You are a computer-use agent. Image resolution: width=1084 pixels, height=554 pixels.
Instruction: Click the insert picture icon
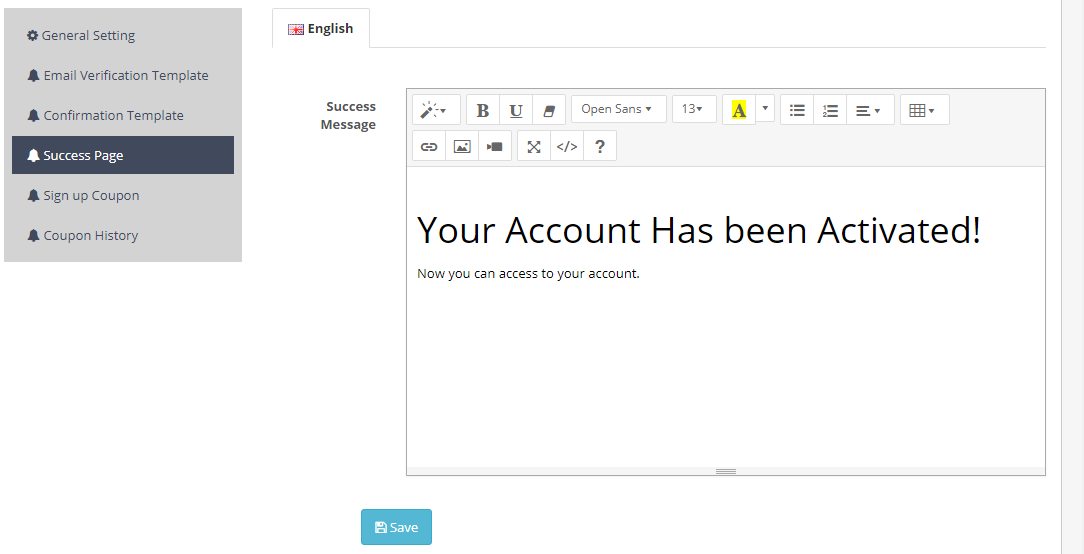pyautogui.click(x=462, y=146)
